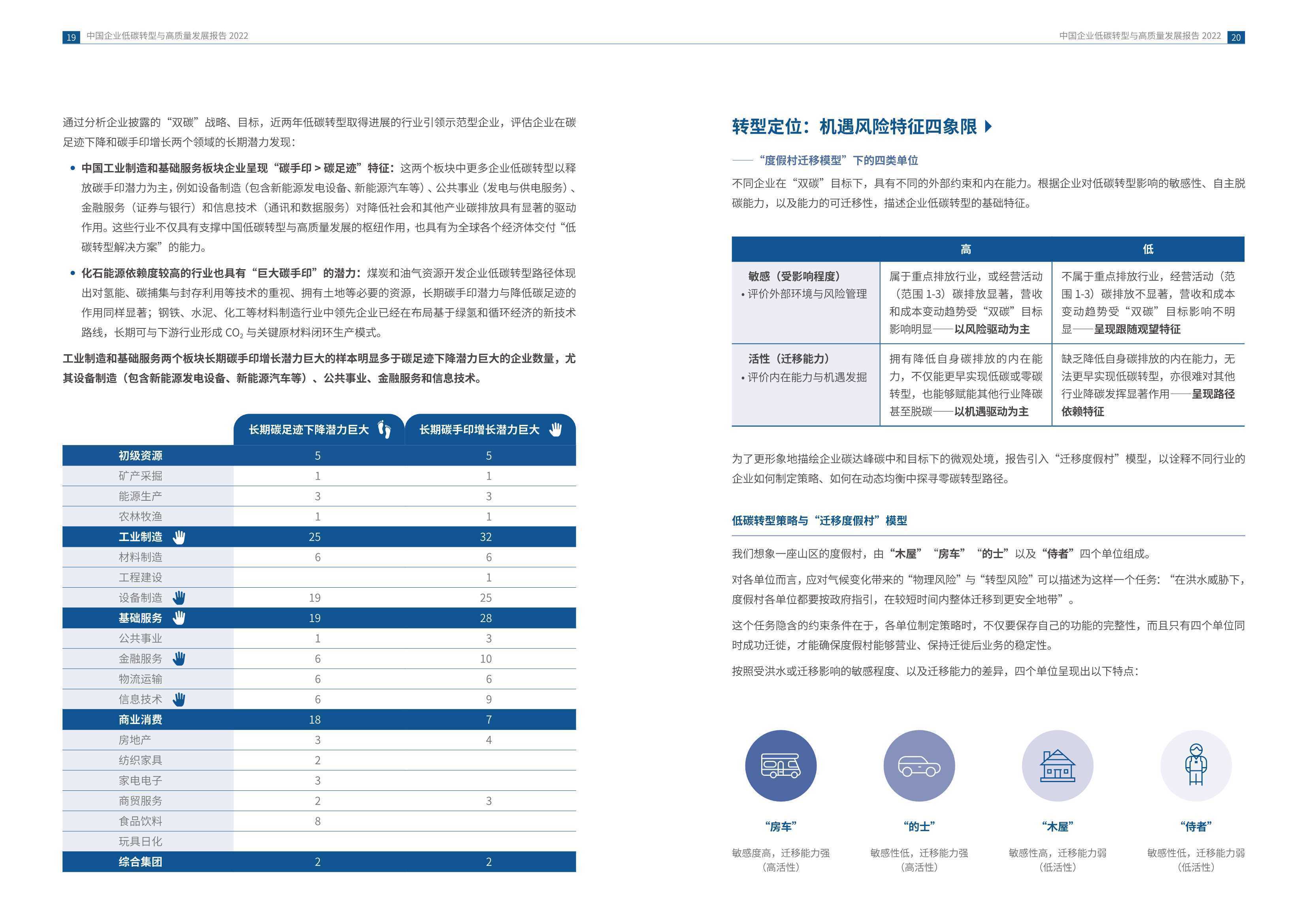This screenshot has height=924, width=1307.
Task: Click the 综合集团 category row label
Action: (140, 862)
